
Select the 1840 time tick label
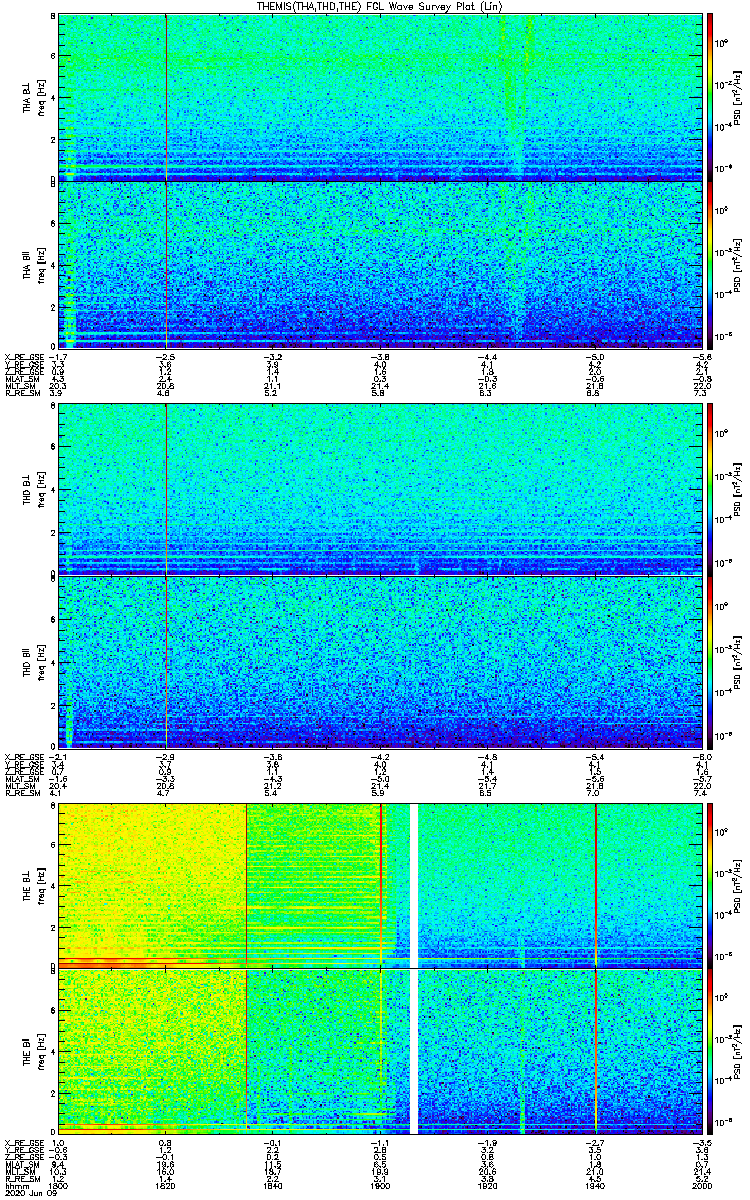(x=272, y=1184)
